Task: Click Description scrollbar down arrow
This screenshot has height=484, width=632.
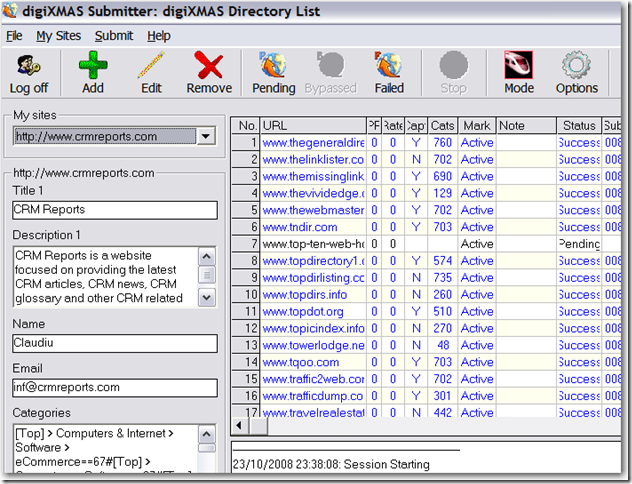Action: pyautogui.click(x=207, y=298)
